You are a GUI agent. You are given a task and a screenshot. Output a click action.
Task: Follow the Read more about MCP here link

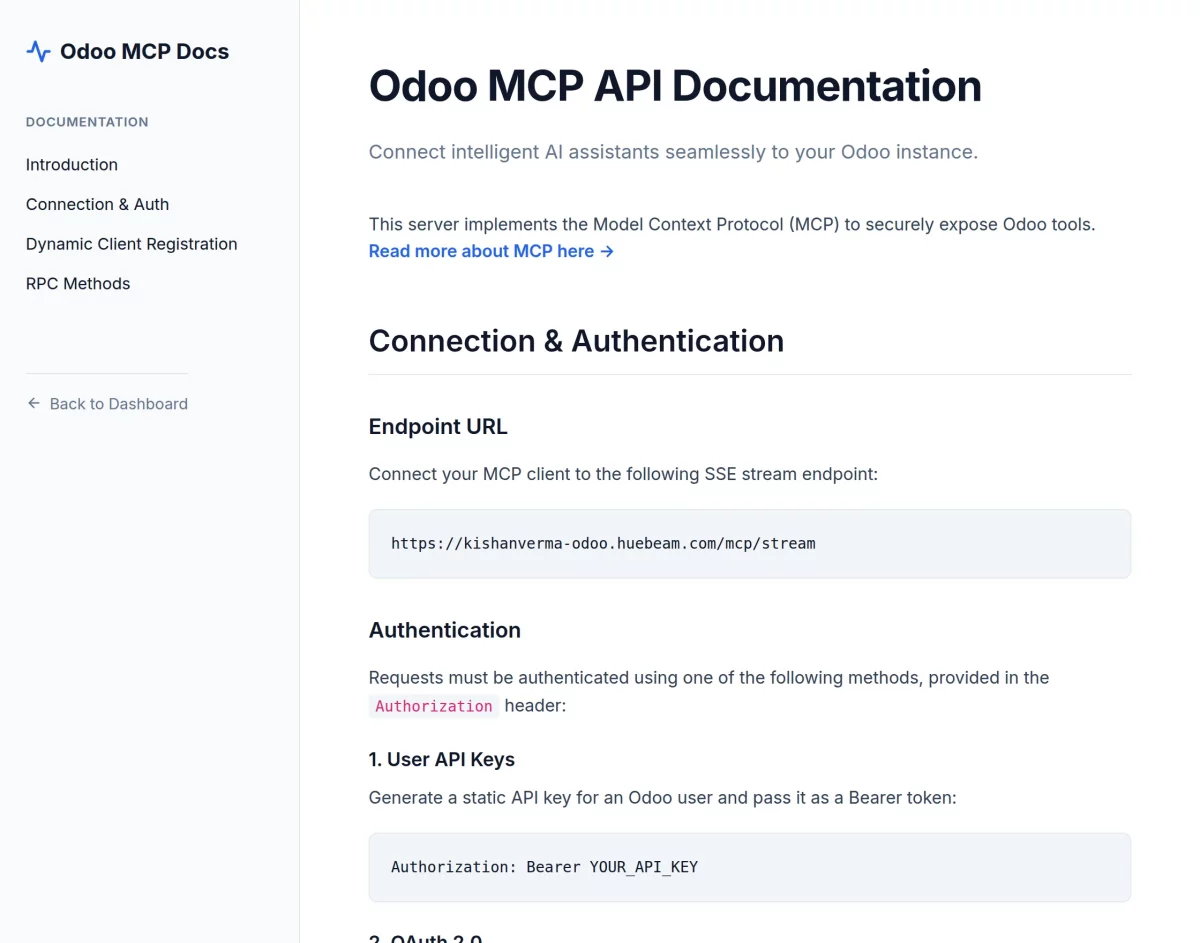point(491,251)
